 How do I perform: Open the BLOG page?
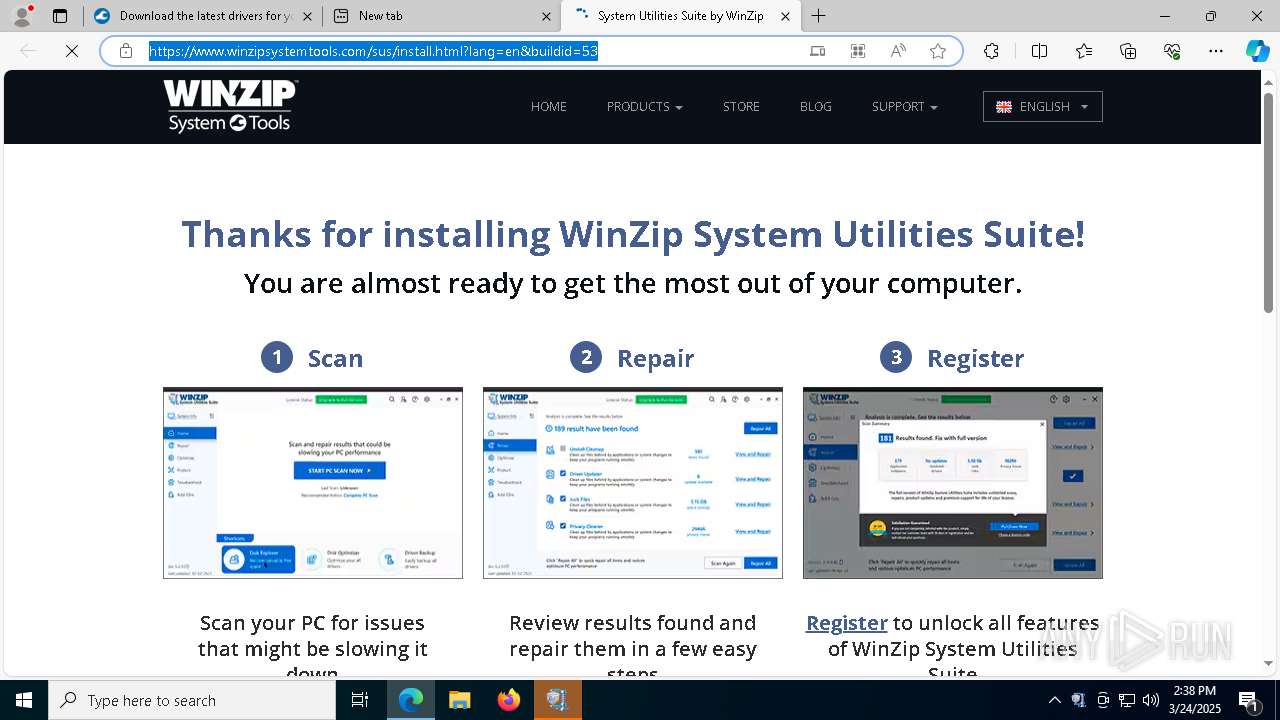click(816, 107)
